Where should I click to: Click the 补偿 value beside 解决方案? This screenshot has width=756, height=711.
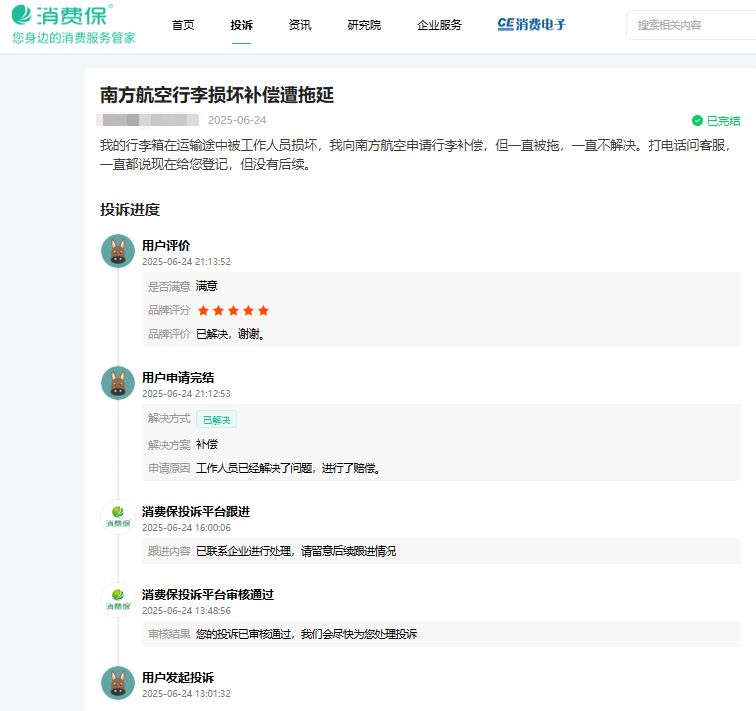pyautogui.click(x=207, y=444)
